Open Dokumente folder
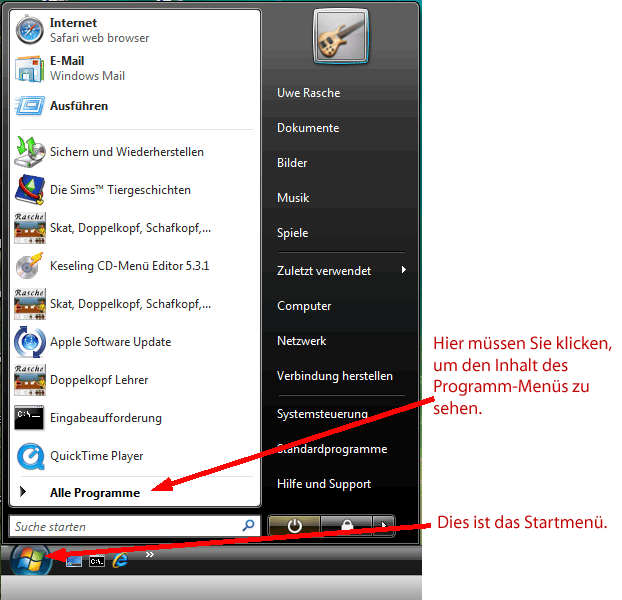This screenshot has height=600, width=622. point(308,128)
